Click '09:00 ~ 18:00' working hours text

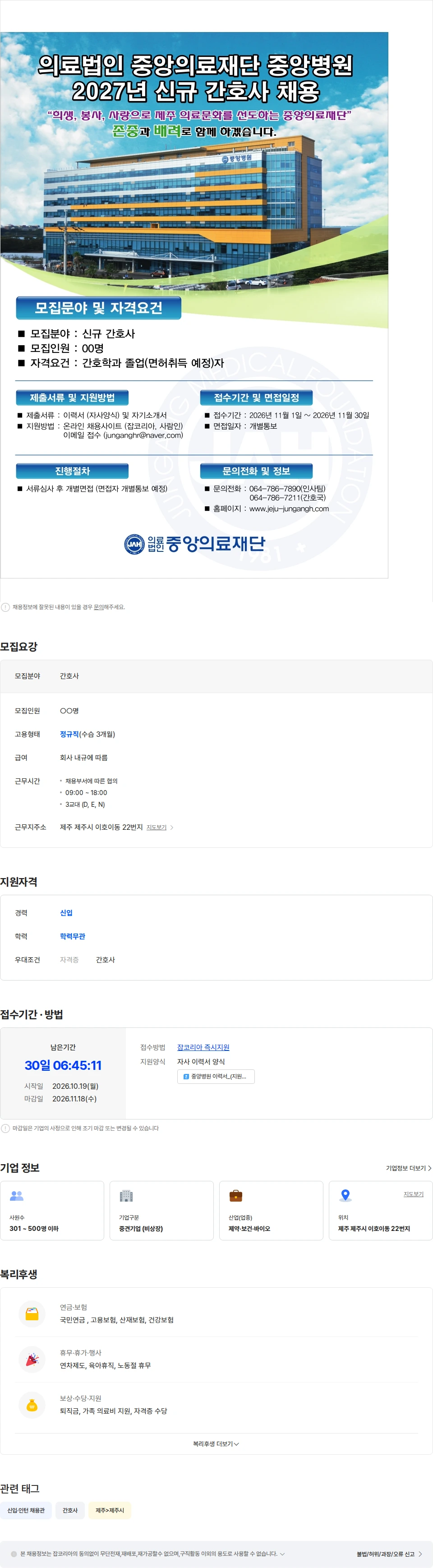86,792
